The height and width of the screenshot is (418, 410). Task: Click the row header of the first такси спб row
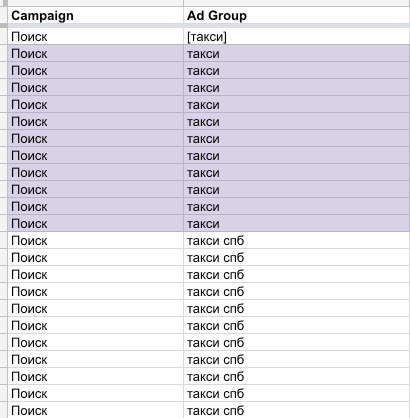(x=4, y=240)
